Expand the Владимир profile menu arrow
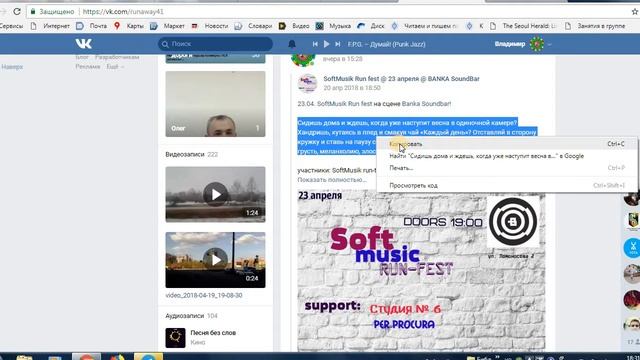640x360 pixels. click(549, 44)
